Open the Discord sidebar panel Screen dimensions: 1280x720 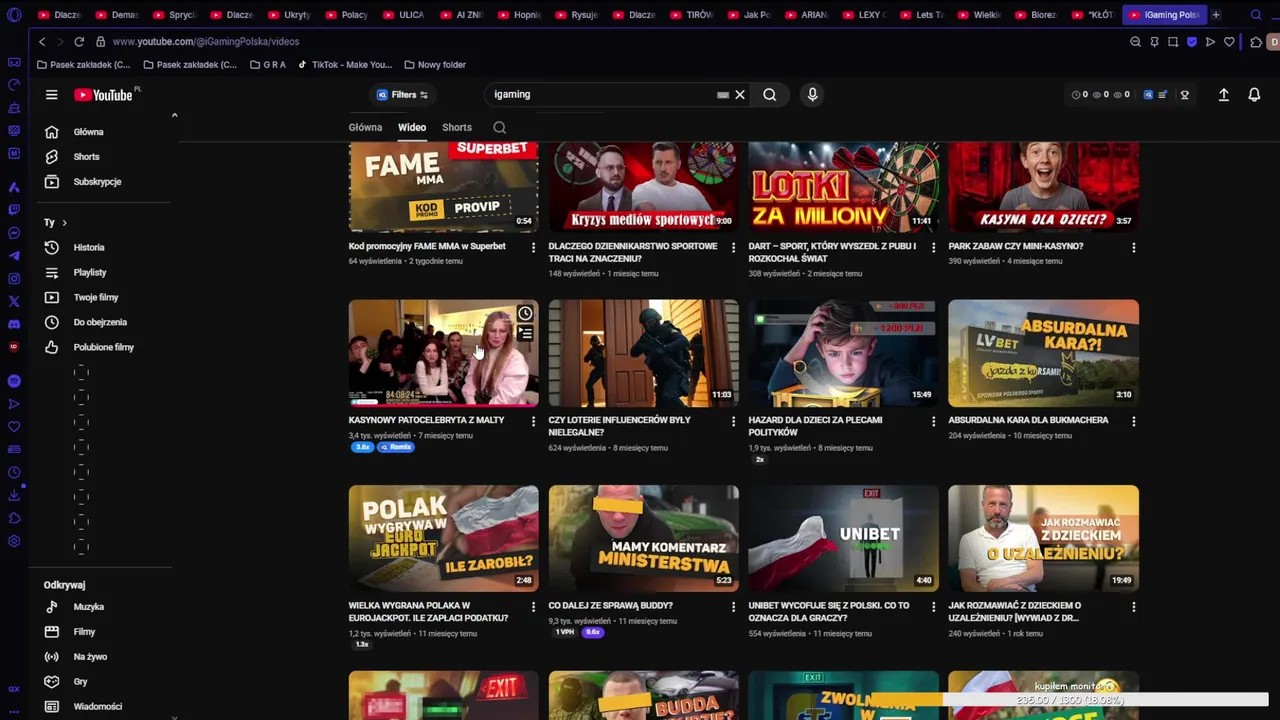pyautogui.click(x=14, y=324)
